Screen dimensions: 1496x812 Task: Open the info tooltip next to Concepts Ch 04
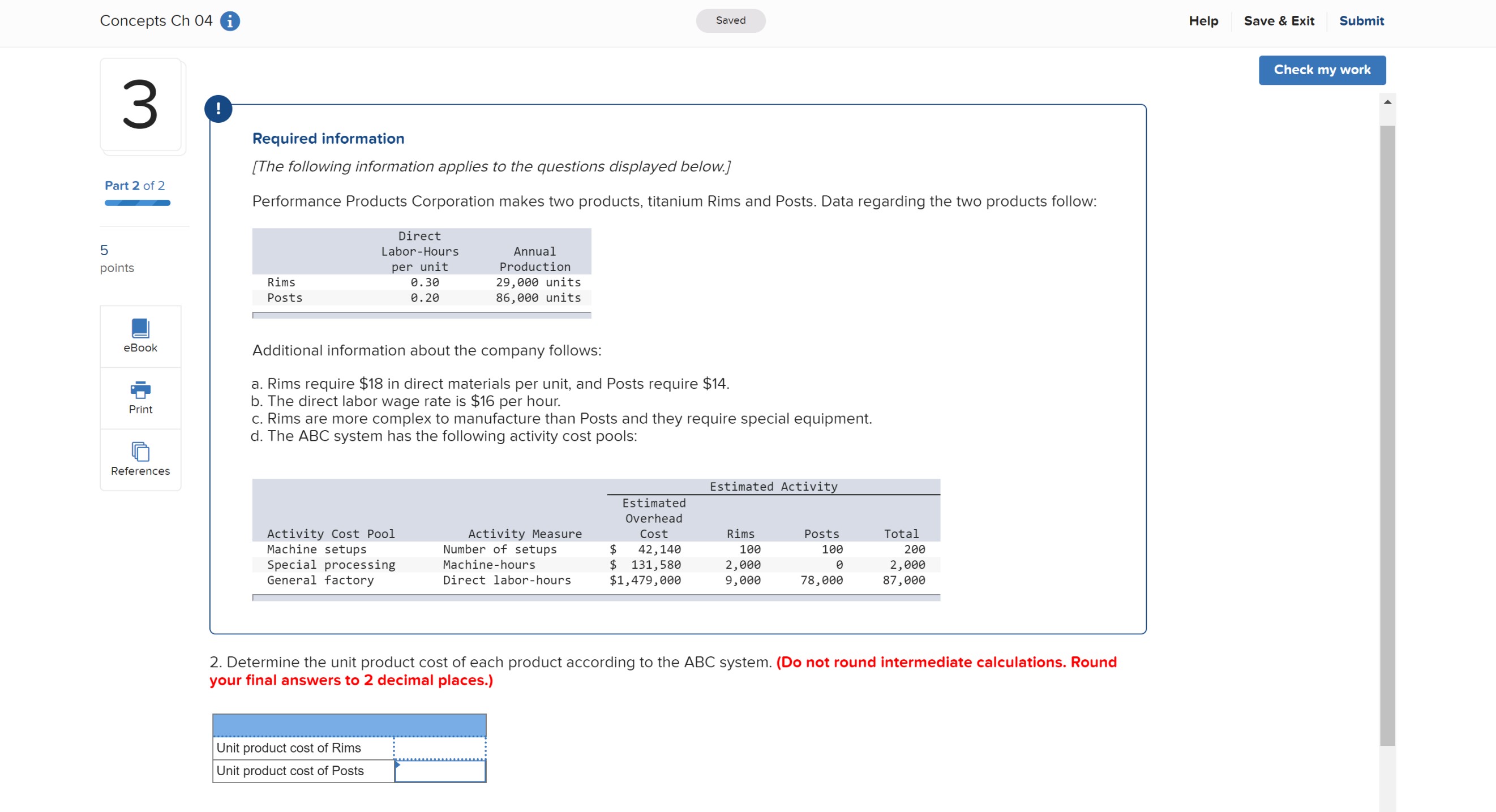pos(229,20)
